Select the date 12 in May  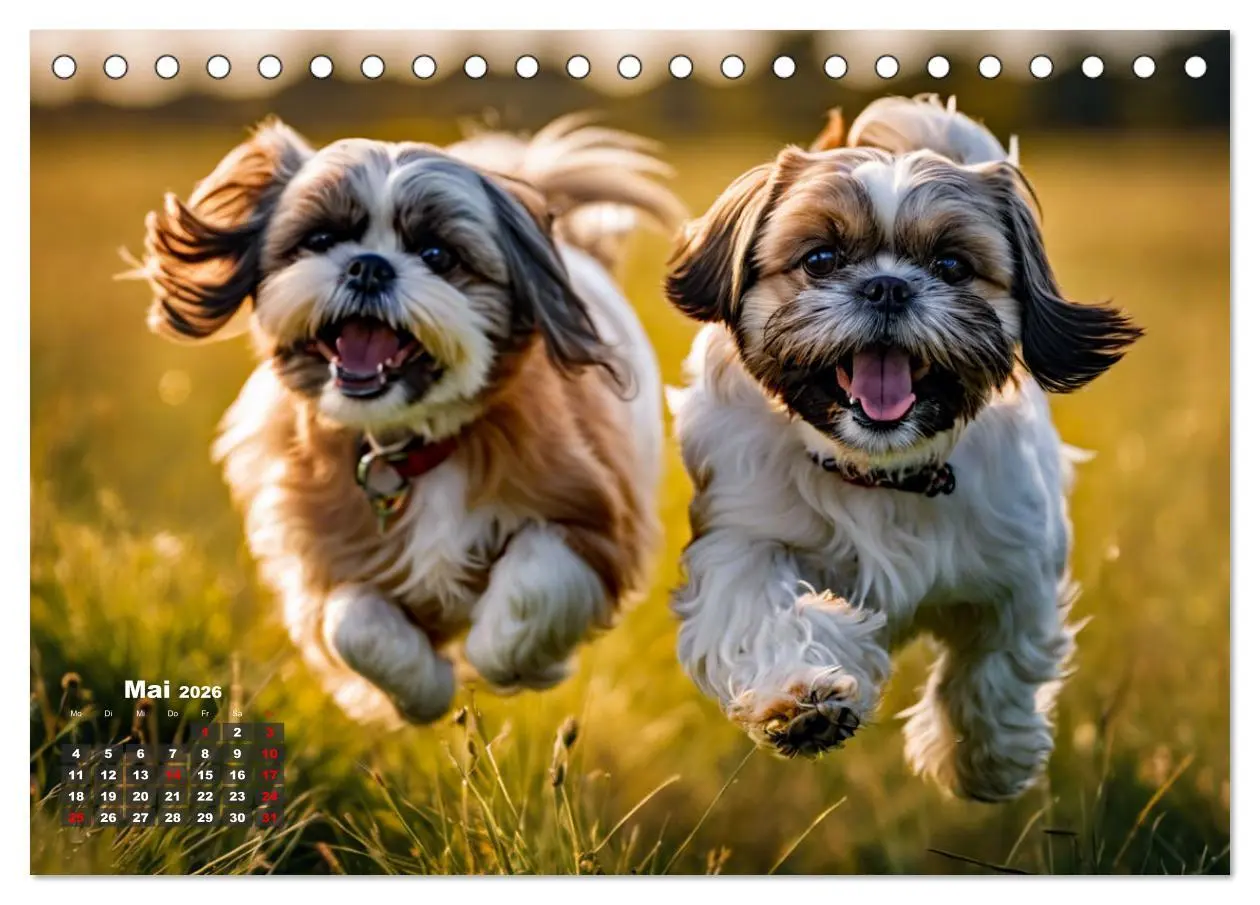coord(108,775)
